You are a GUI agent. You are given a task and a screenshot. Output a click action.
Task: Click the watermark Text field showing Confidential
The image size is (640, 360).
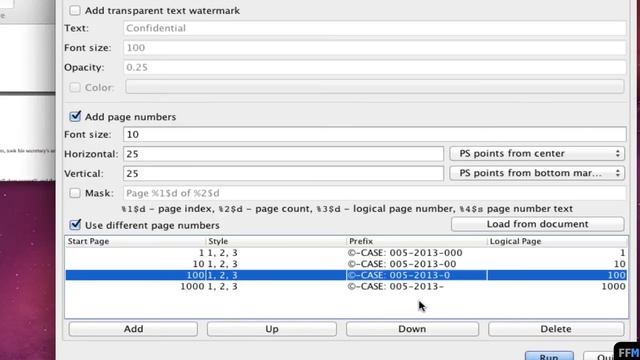(375, 28)
